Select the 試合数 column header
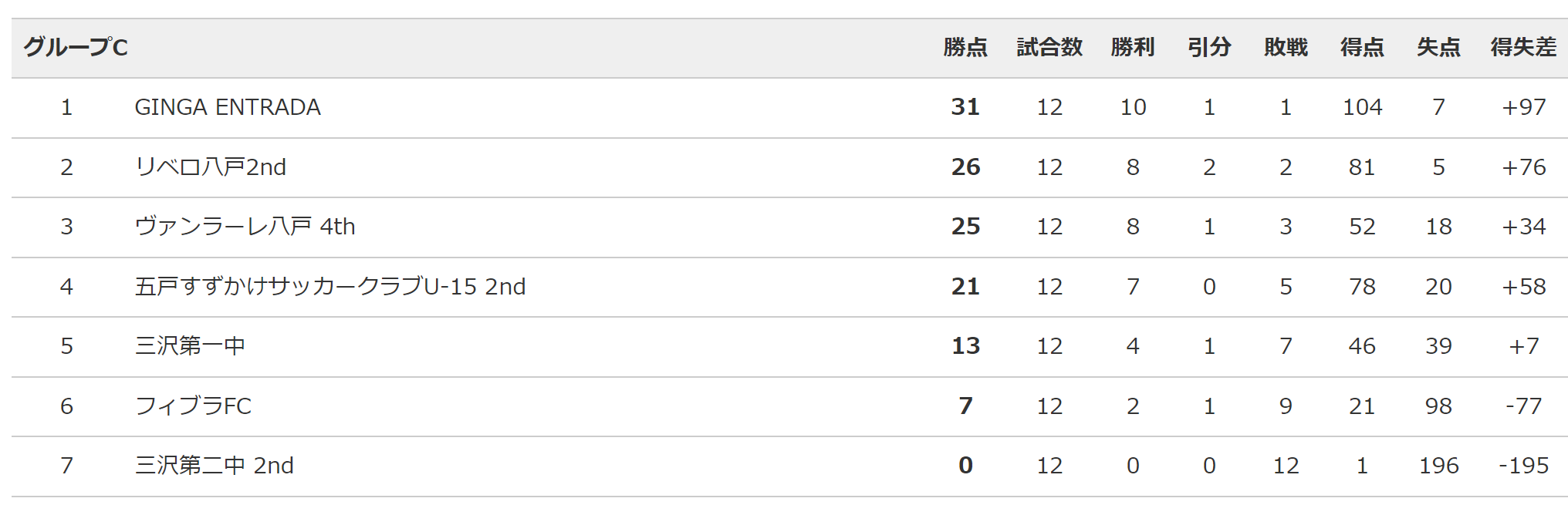The width and height of the screenshot is (1568, 505). pyautogui.click(x=1049, y=48)
